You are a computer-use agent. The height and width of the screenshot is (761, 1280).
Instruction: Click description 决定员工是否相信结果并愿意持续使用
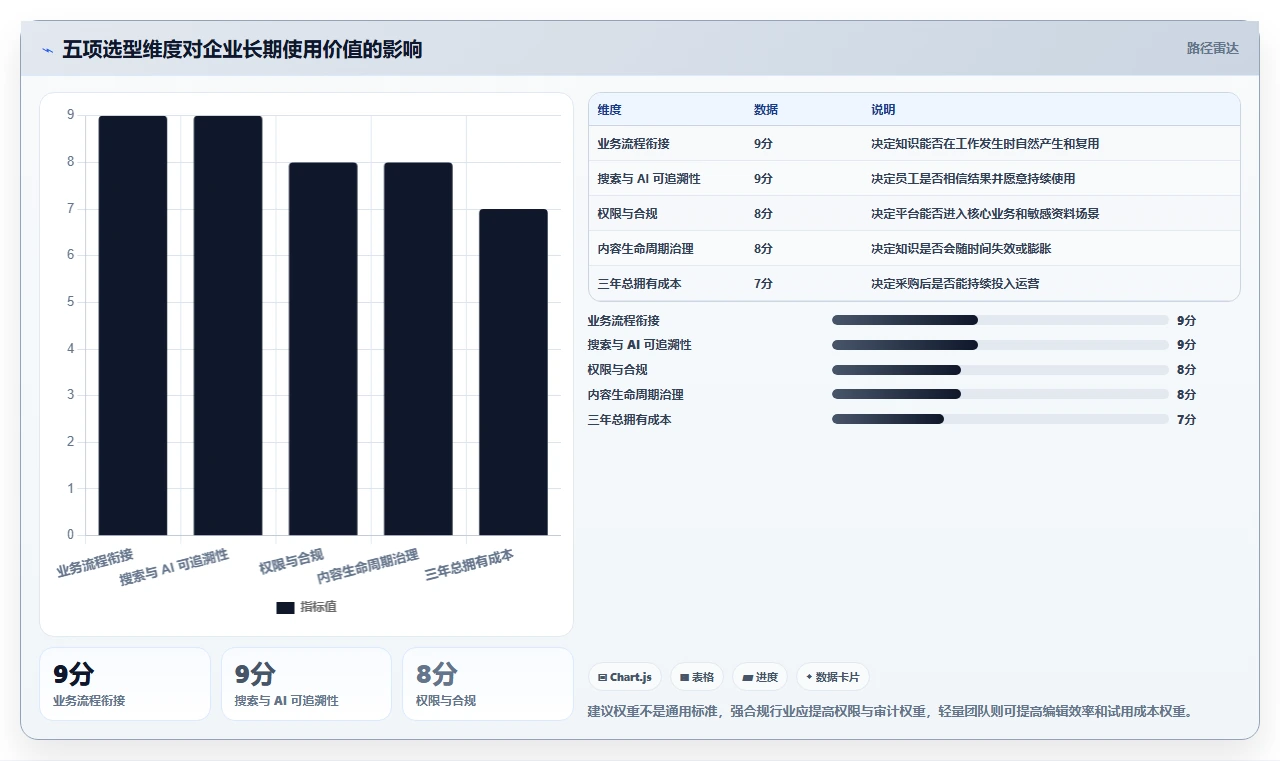click(973, 179)
